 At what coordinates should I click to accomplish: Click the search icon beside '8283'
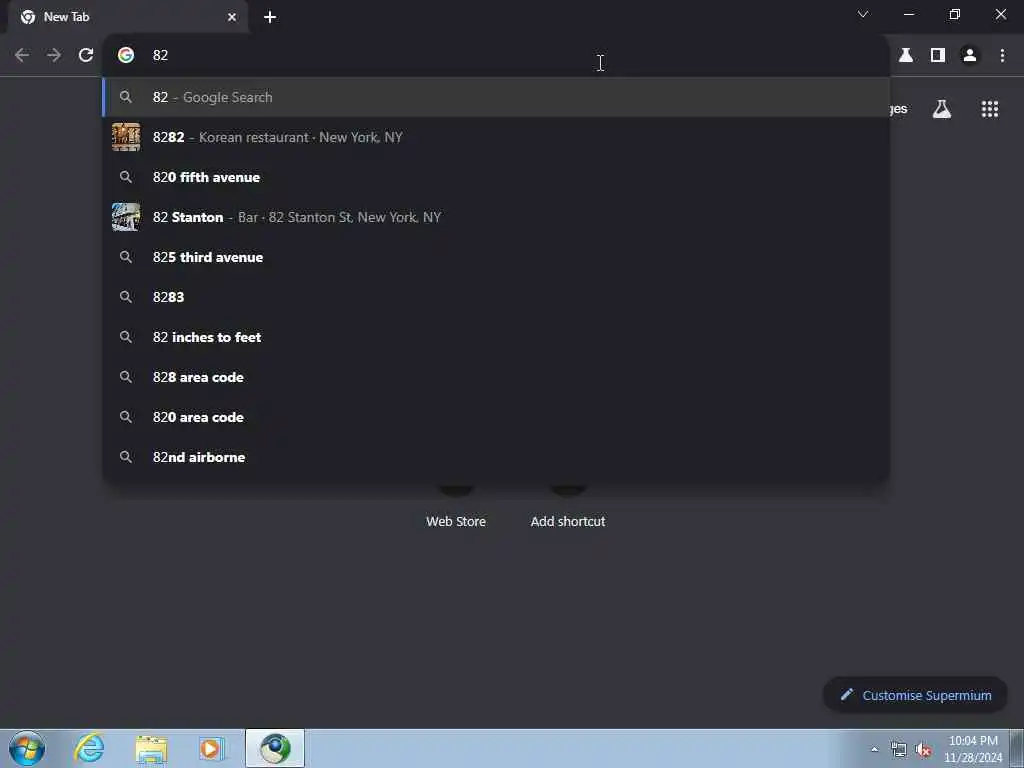pos(126,297)
